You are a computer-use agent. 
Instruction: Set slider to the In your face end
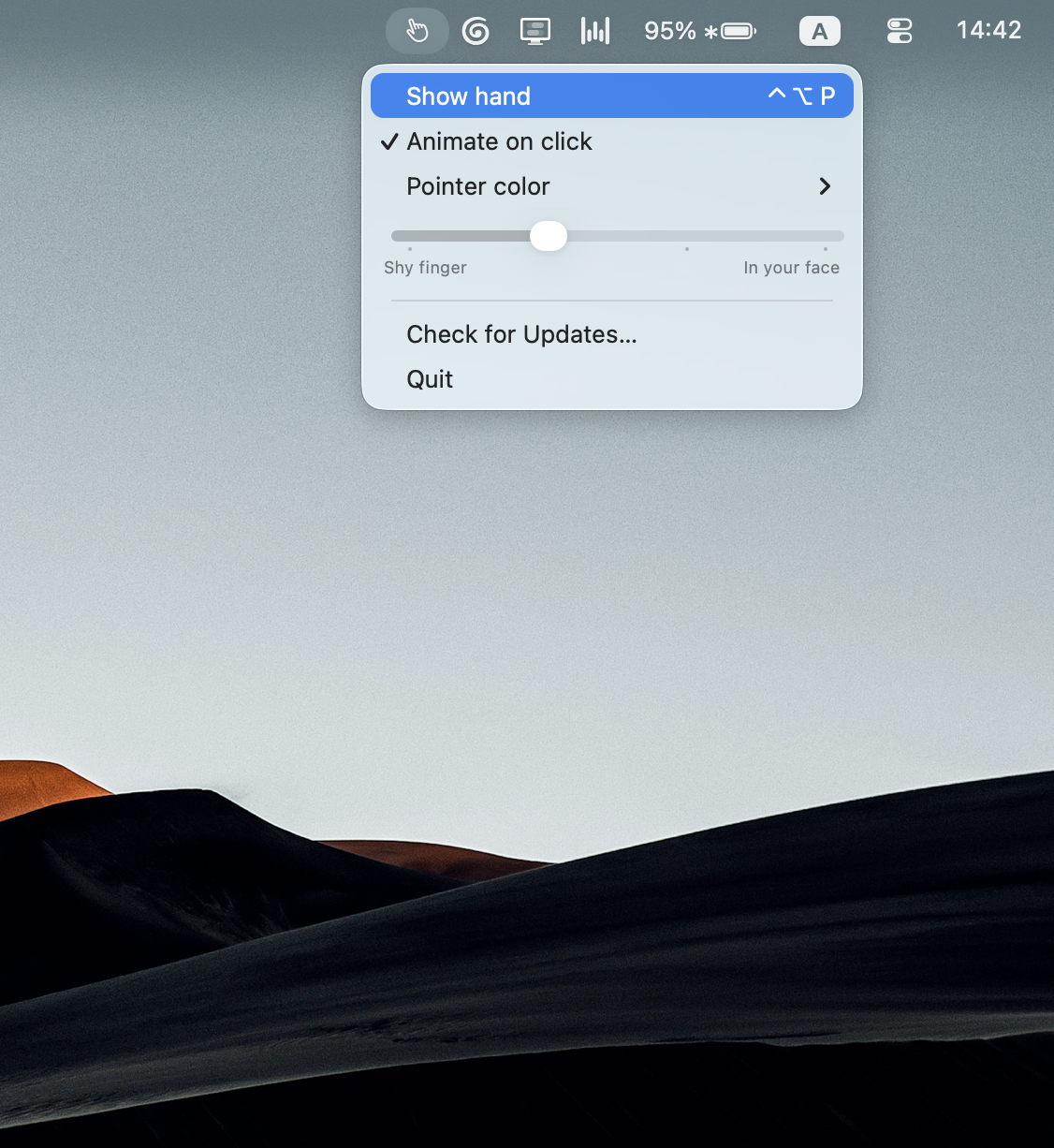[x=826, y=236]
